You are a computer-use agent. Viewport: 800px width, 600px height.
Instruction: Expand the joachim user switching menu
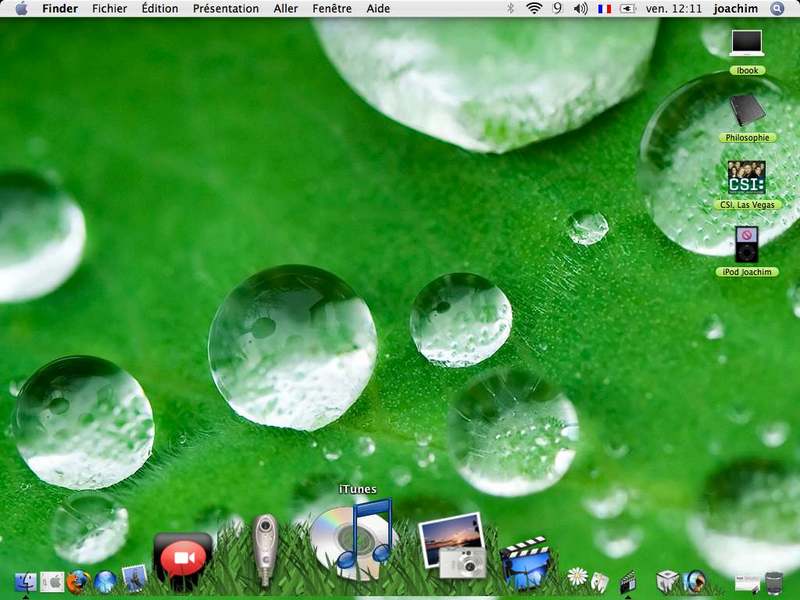pyautogui.click(x=735, y=8)
